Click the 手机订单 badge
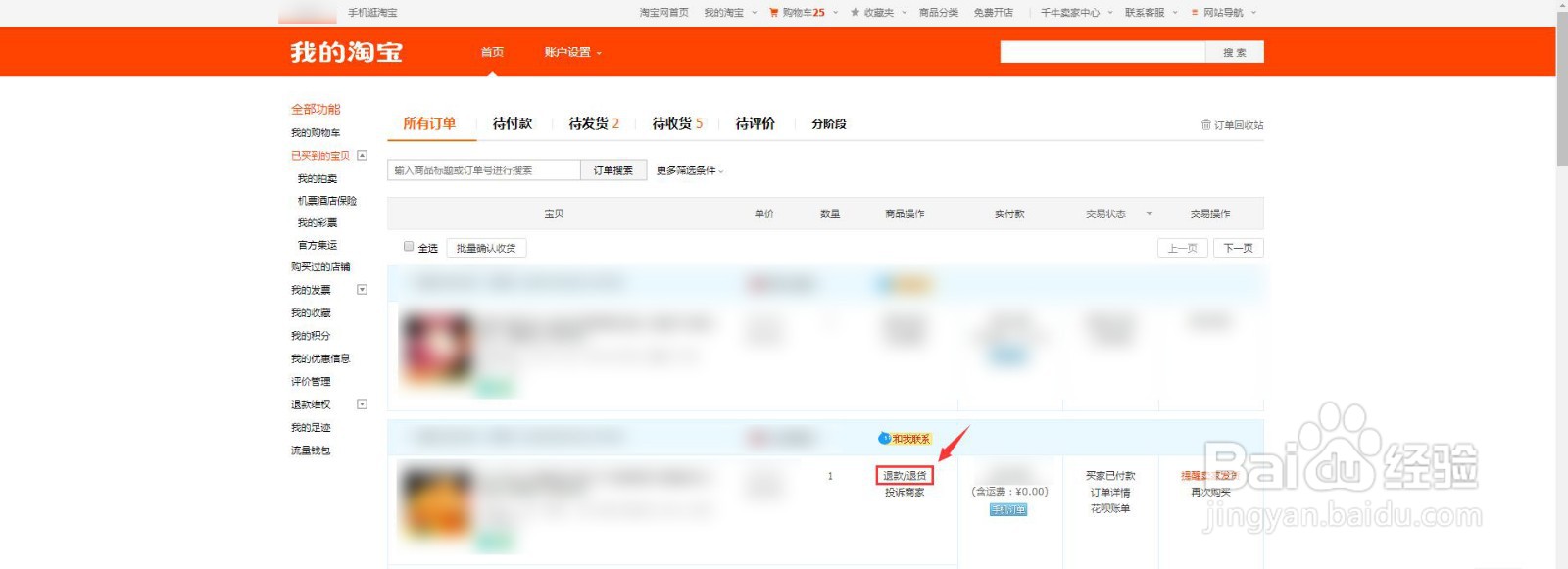Image resolution: width=1568 pixels, height=569 pixels. point(1008,509)
